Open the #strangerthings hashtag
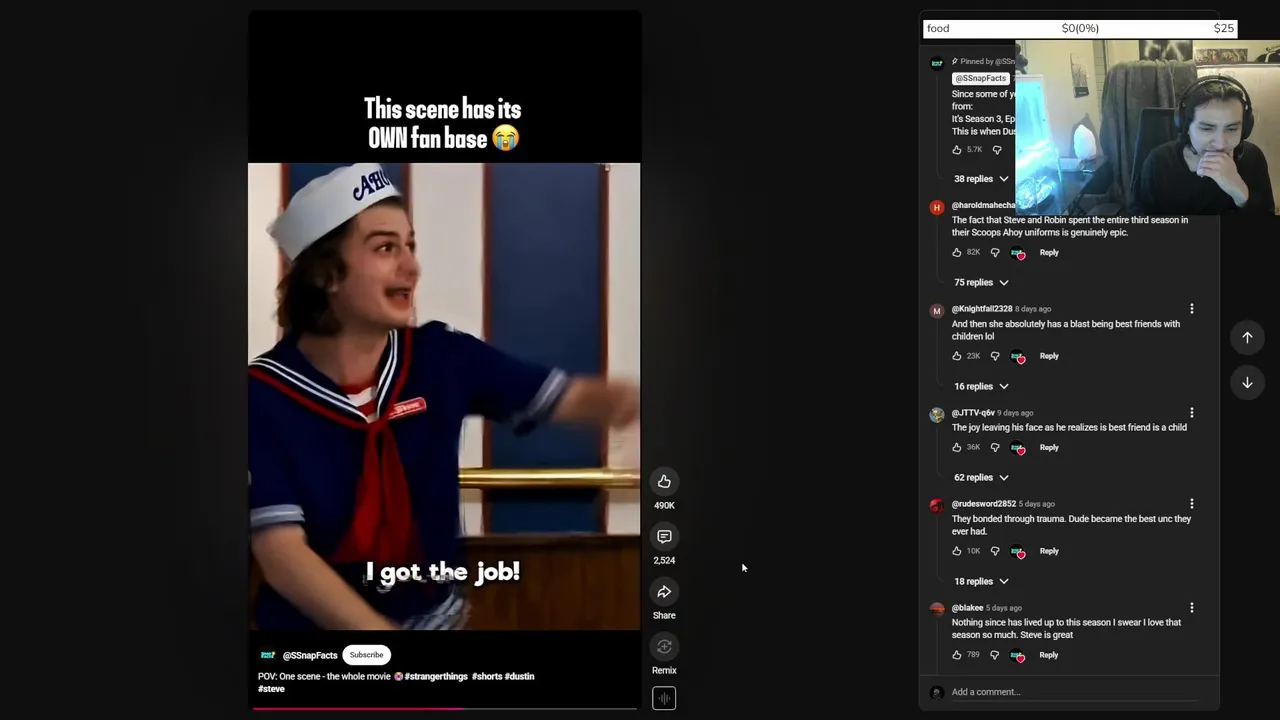Viewport: 1280px width, 720px height. pos(436,677)
